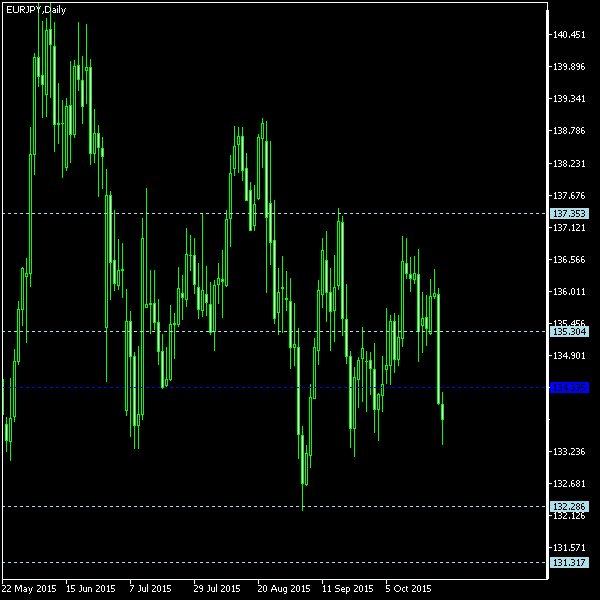600x600 pixels.
Task: Click the 131.571 price scale value
Action: [x=569, y=548]
